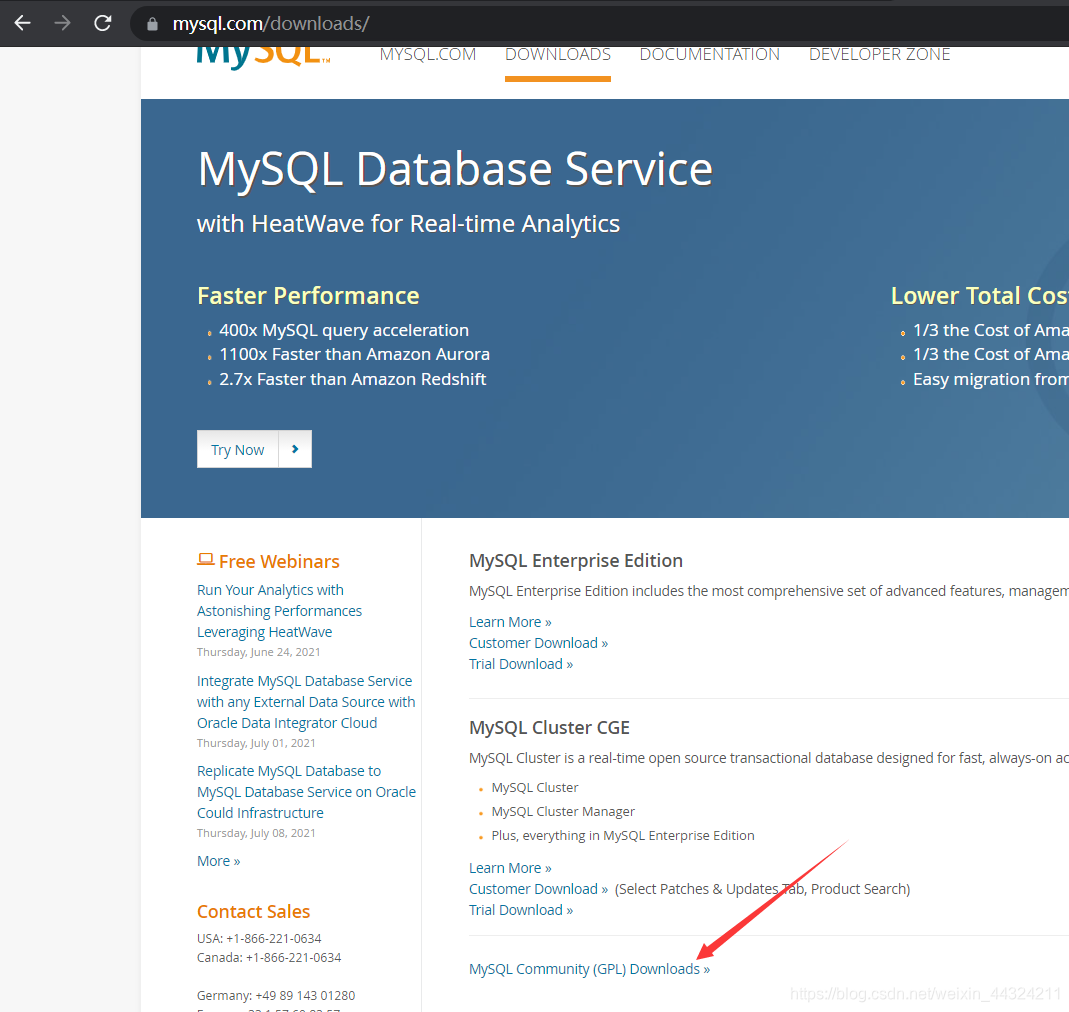Click 1100x Faster than Amazon Aurora text
The image size is (1069, 1012).
(x=355, y=355)
